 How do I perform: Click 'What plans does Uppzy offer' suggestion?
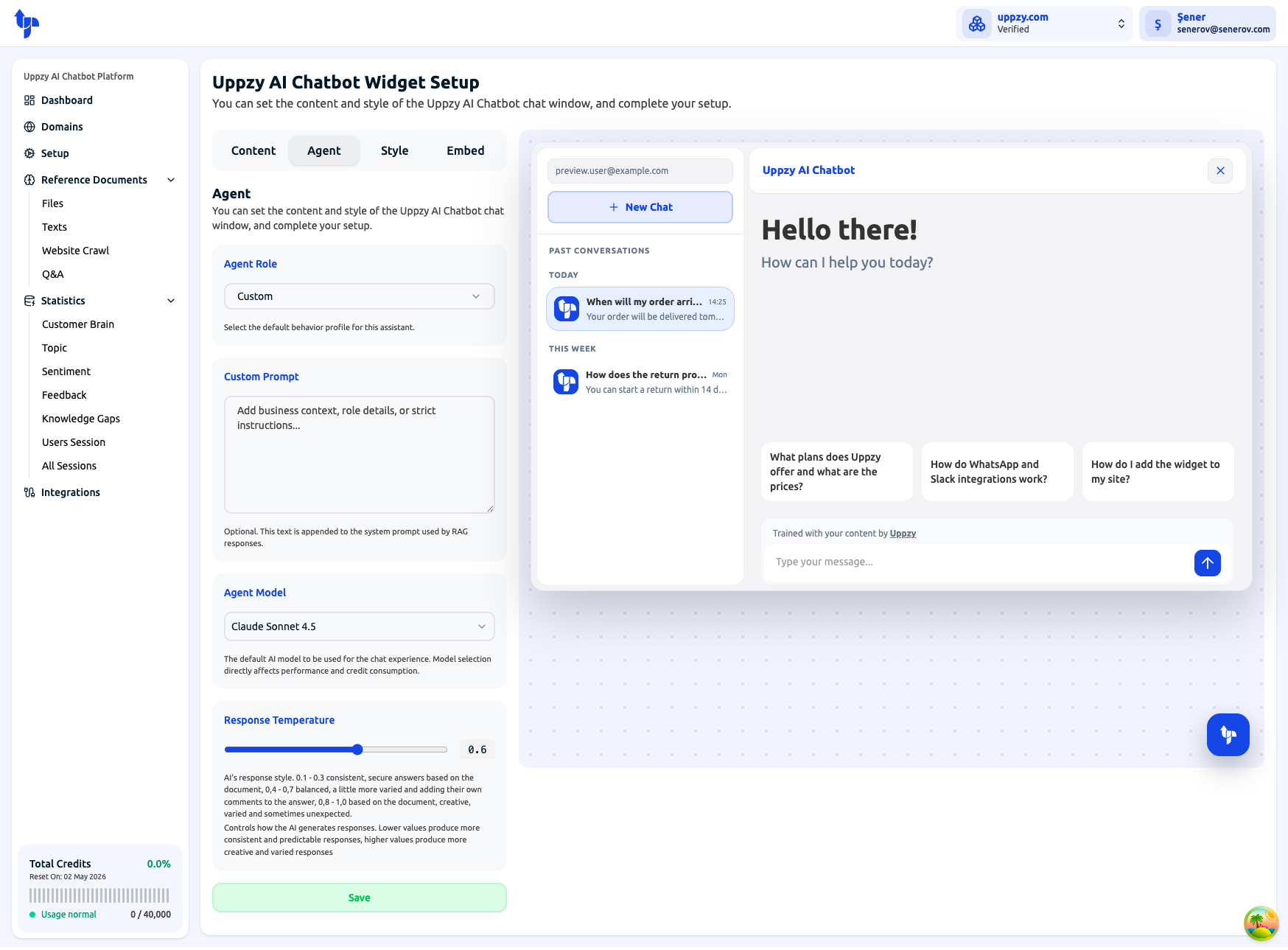click(x=837, y=472)
